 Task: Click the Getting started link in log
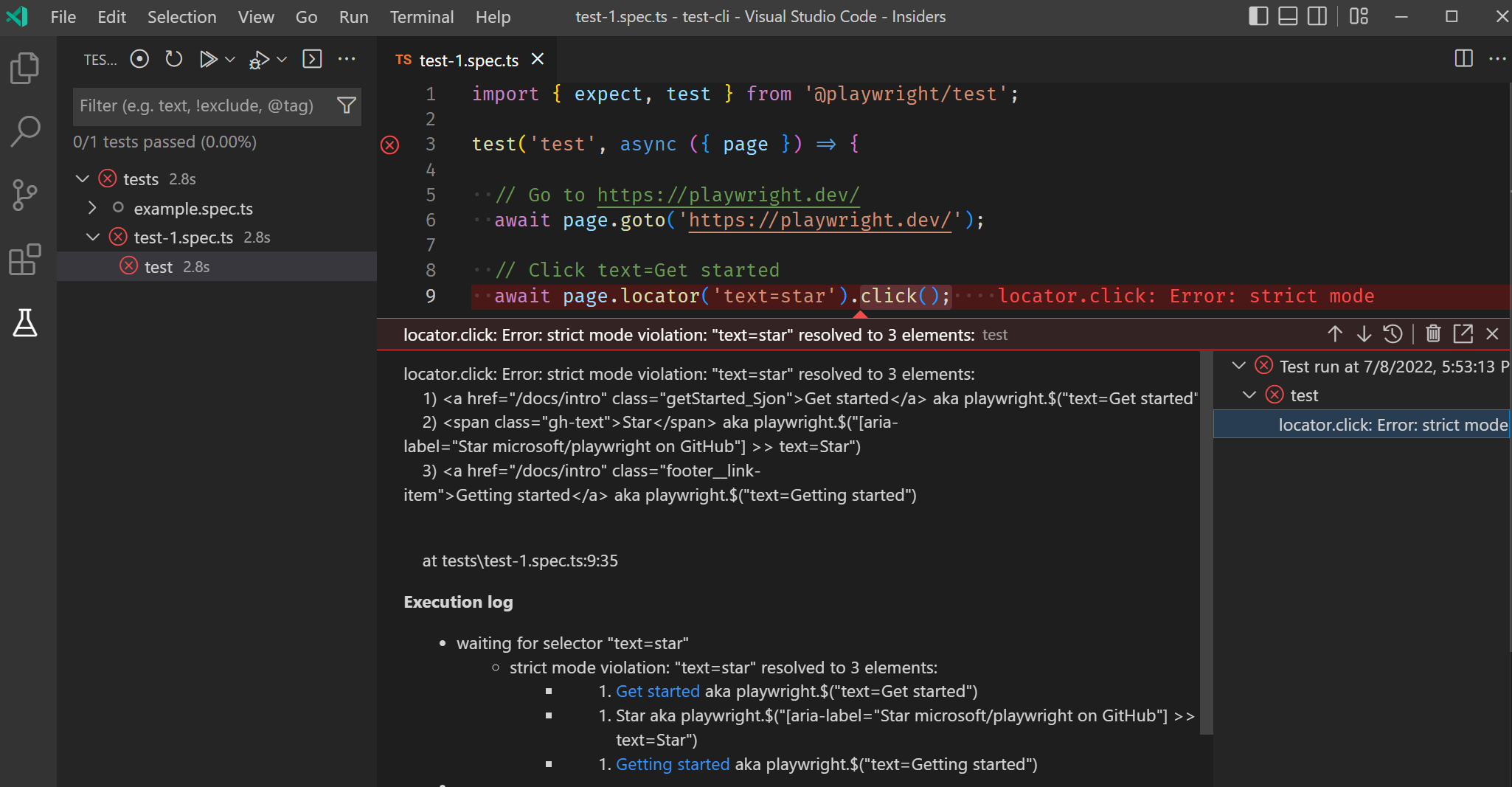[x=673, y=764]
